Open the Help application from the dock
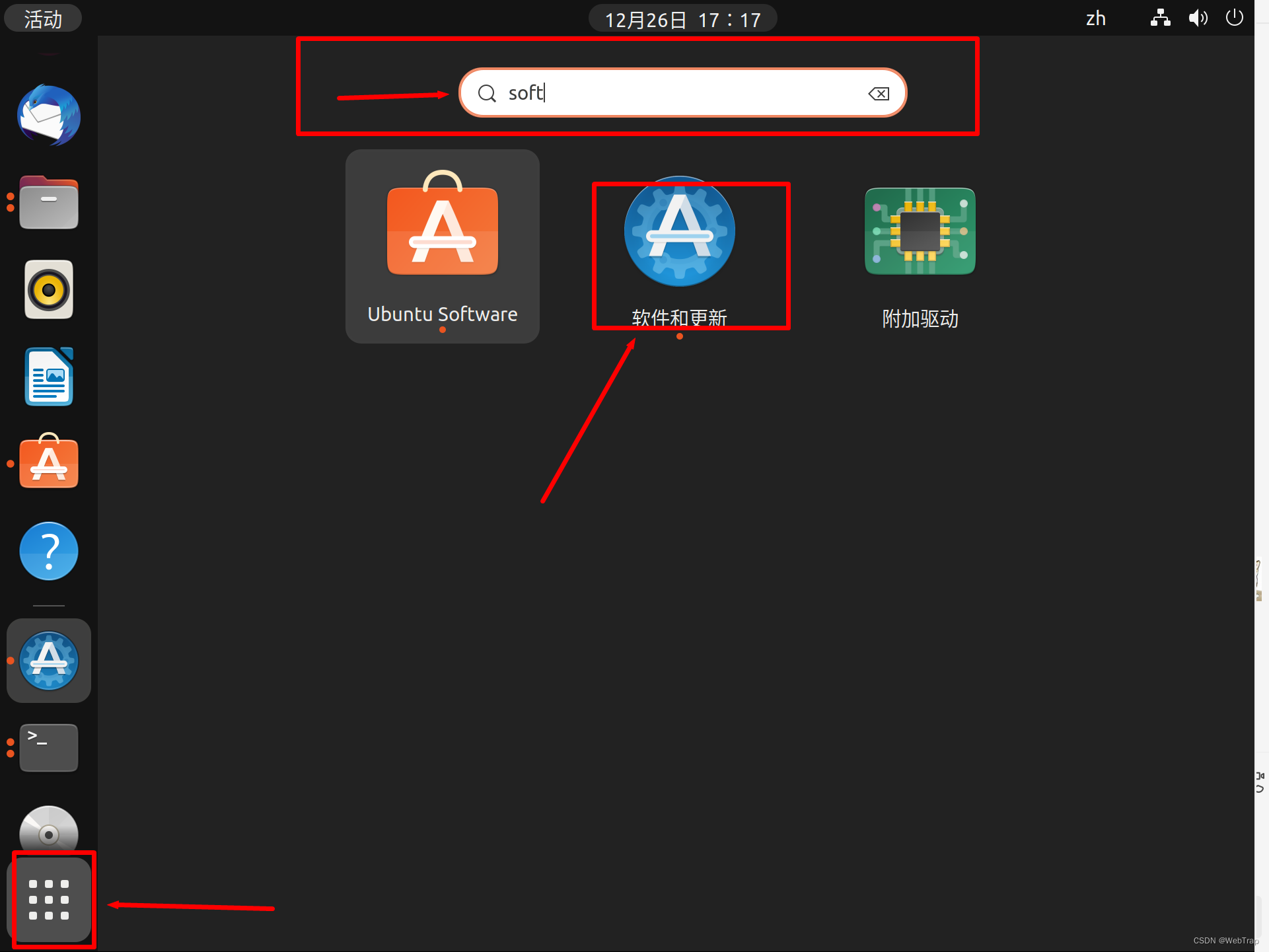The width and height of the screenshot is (1269, 952). tap(48, 550)
